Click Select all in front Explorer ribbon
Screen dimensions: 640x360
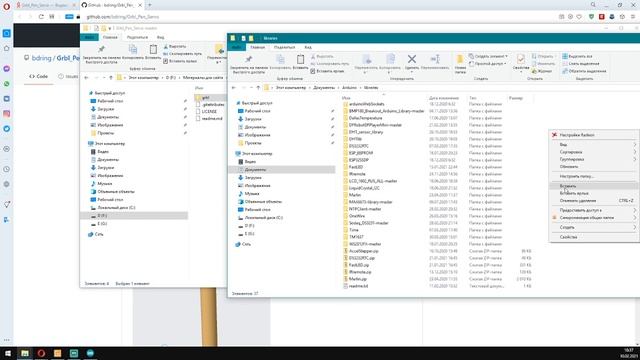click(x=577, y=56)
